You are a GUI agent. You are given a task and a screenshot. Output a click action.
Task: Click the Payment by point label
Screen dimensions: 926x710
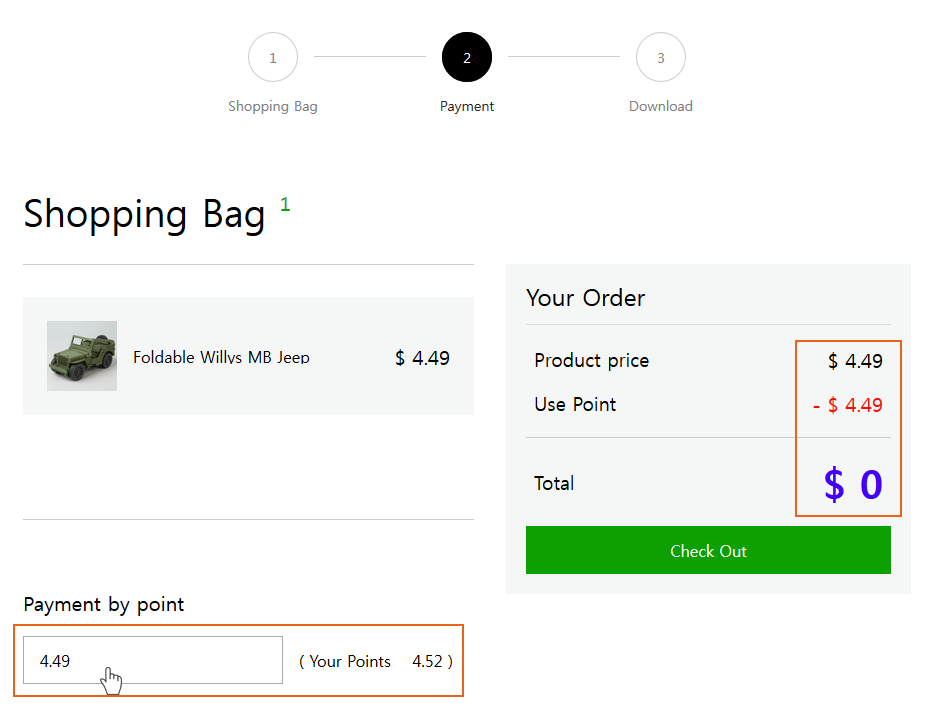coord(104,605)
